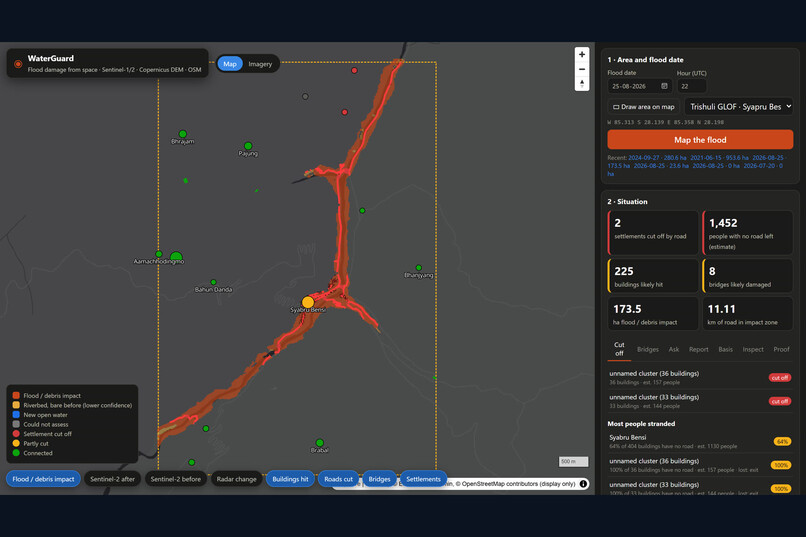This screenshot has height=537, width=806.
Task: Toggle the Roads cut layer
Action: point(339,479)
